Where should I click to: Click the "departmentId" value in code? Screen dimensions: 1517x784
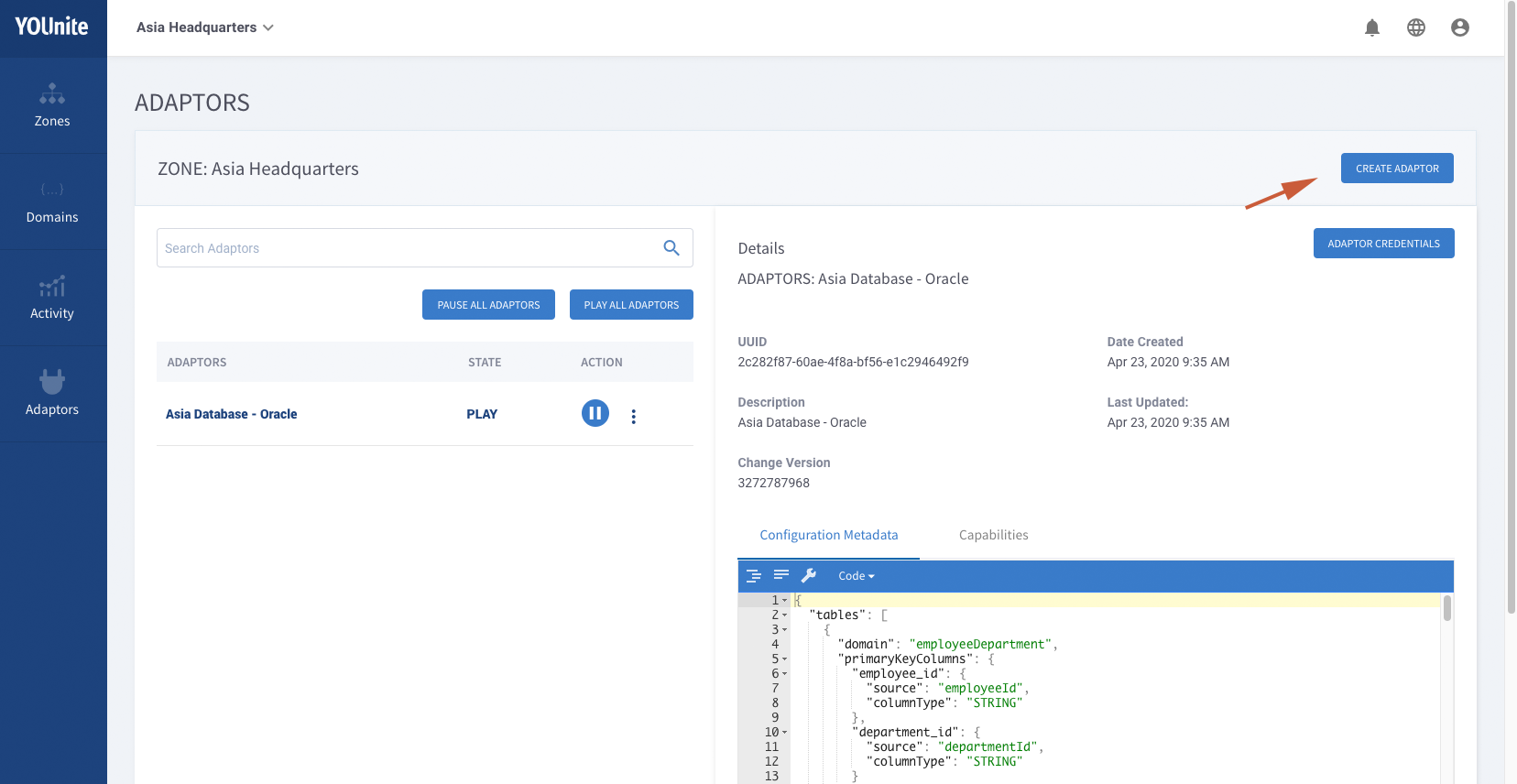pyautogui.click(x=988, y=747)
